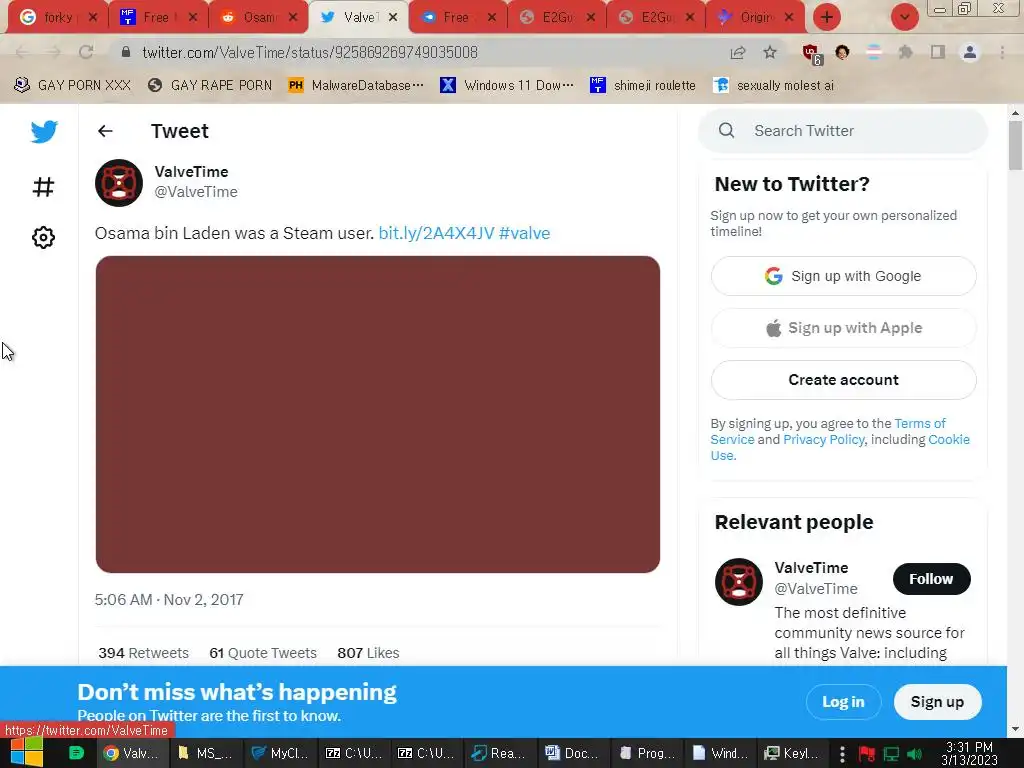View the 394 Retweets list
Viewport: 1024px width, 768px height.
[143, 652]
